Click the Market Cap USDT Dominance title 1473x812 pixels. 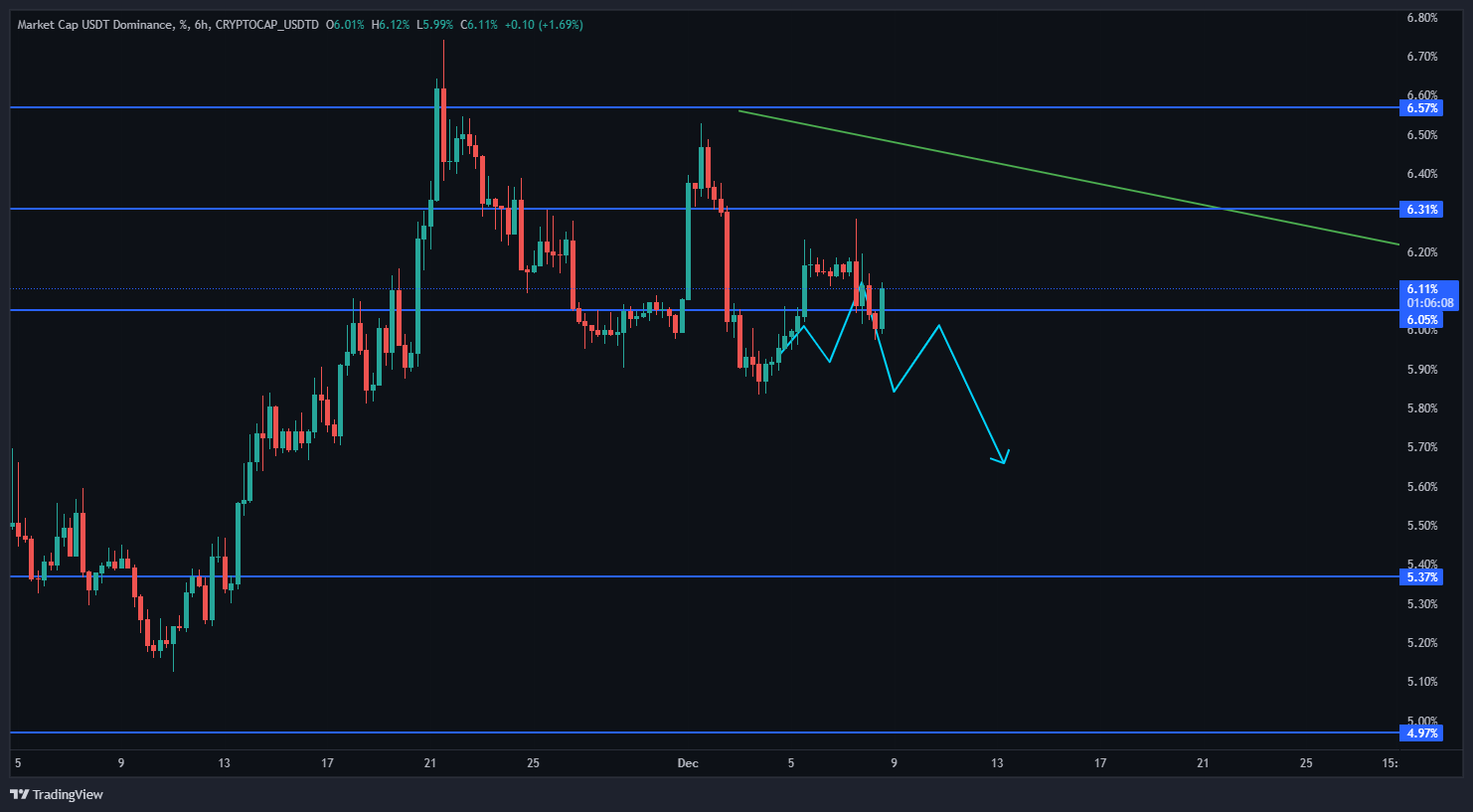click(x=94, y=25)
